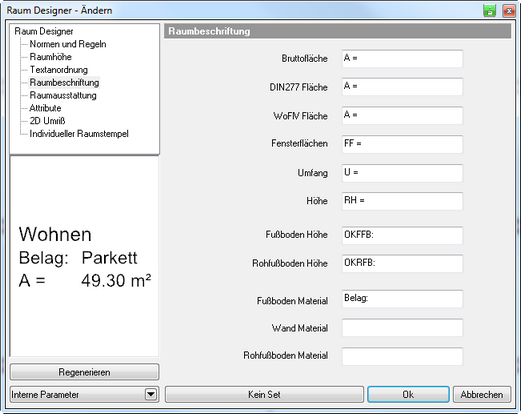Select Raumausstattung tree entry
The height and width of the screenshot is (414, 521).
click(63, 95)
